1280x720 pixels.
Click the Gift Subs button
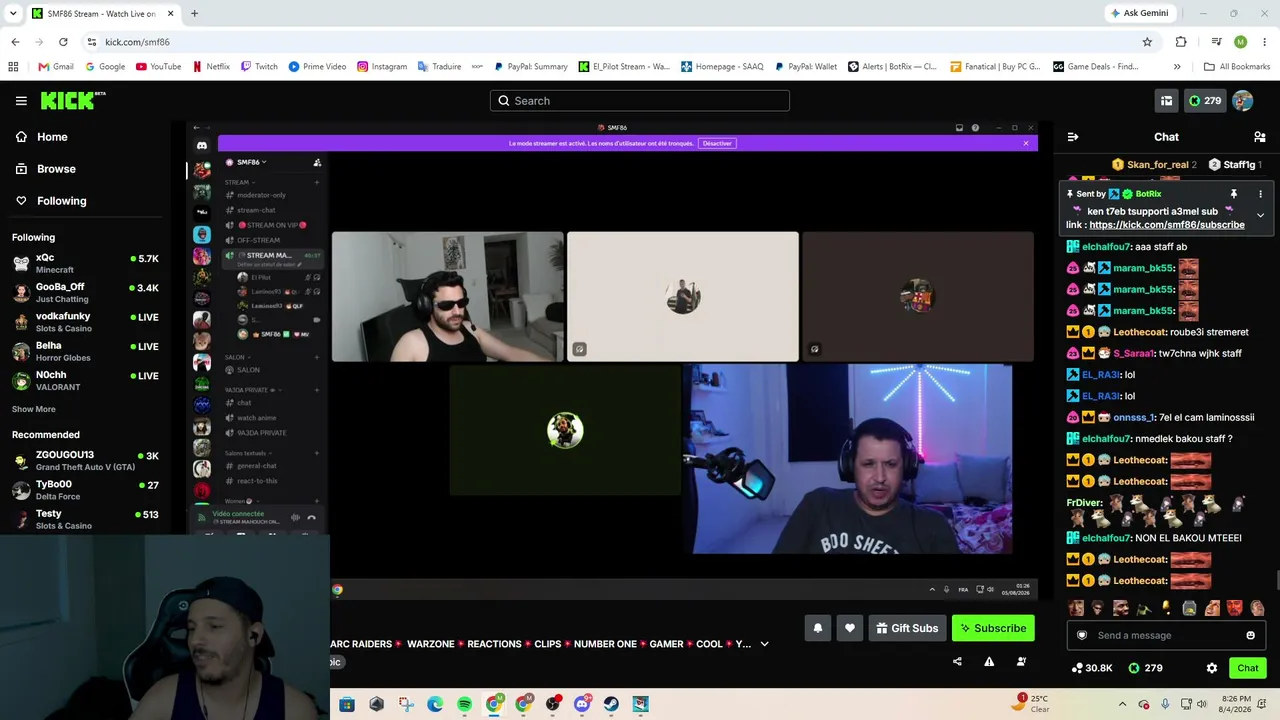907,628
